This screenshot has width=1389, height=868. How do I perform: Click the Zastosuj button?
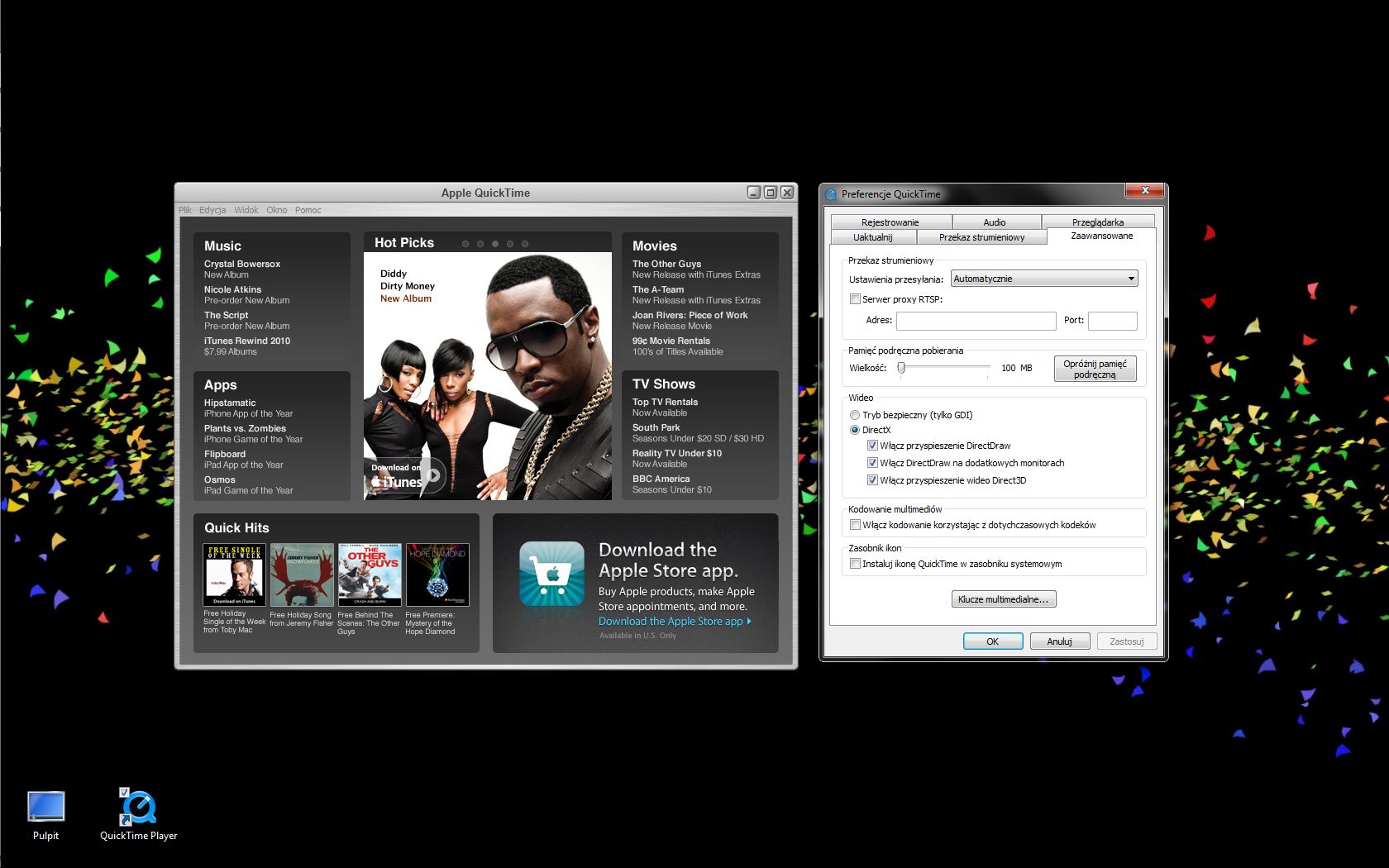pyautogui.click(x=1127, y=641)
